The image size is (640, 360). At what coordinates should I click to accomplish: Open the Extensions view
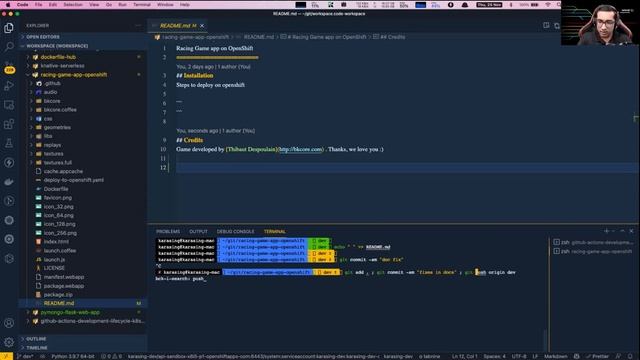(9, 124)
